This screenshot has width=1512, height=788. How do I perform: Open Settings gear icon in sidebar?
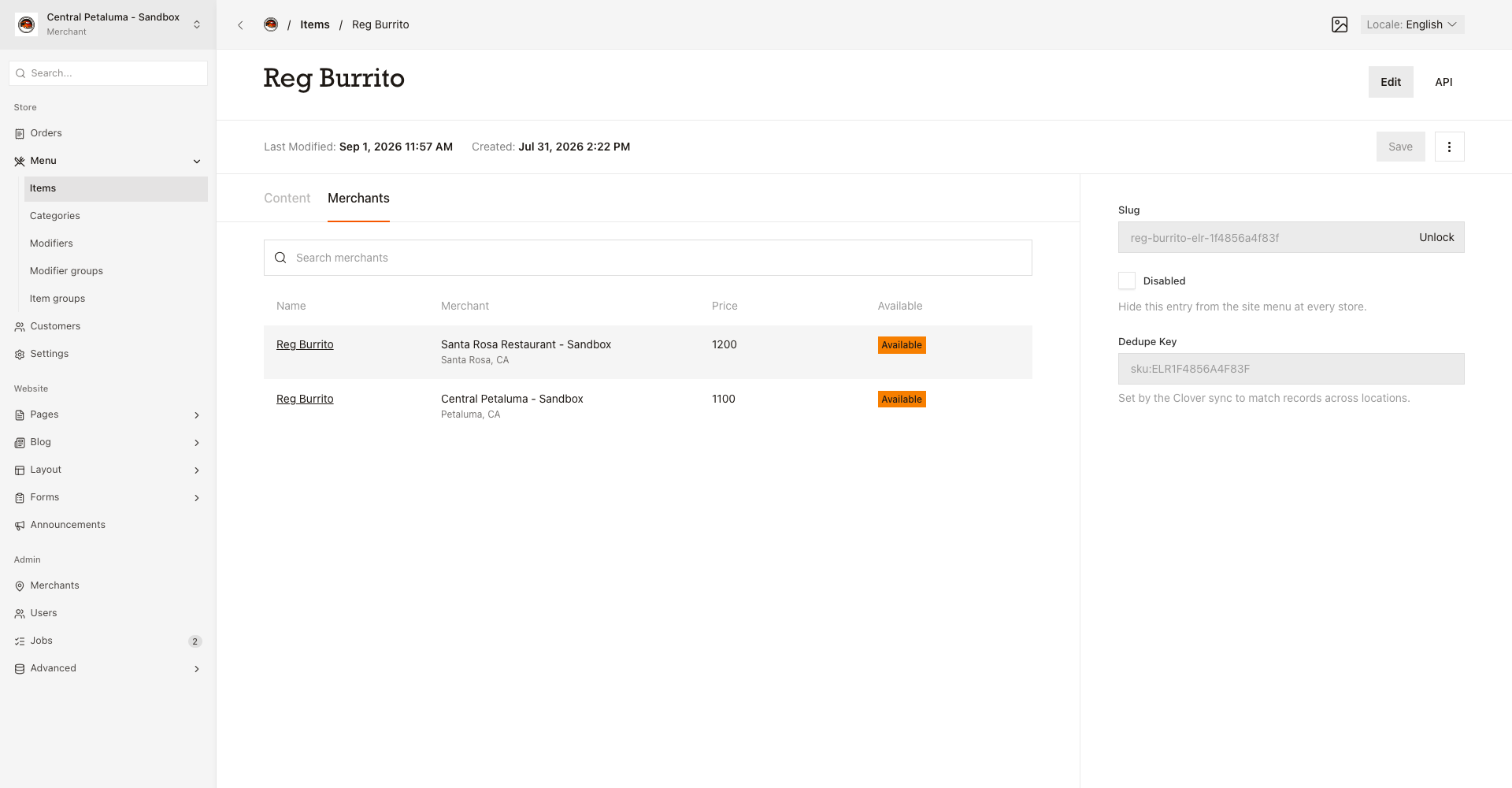point(20,355)
